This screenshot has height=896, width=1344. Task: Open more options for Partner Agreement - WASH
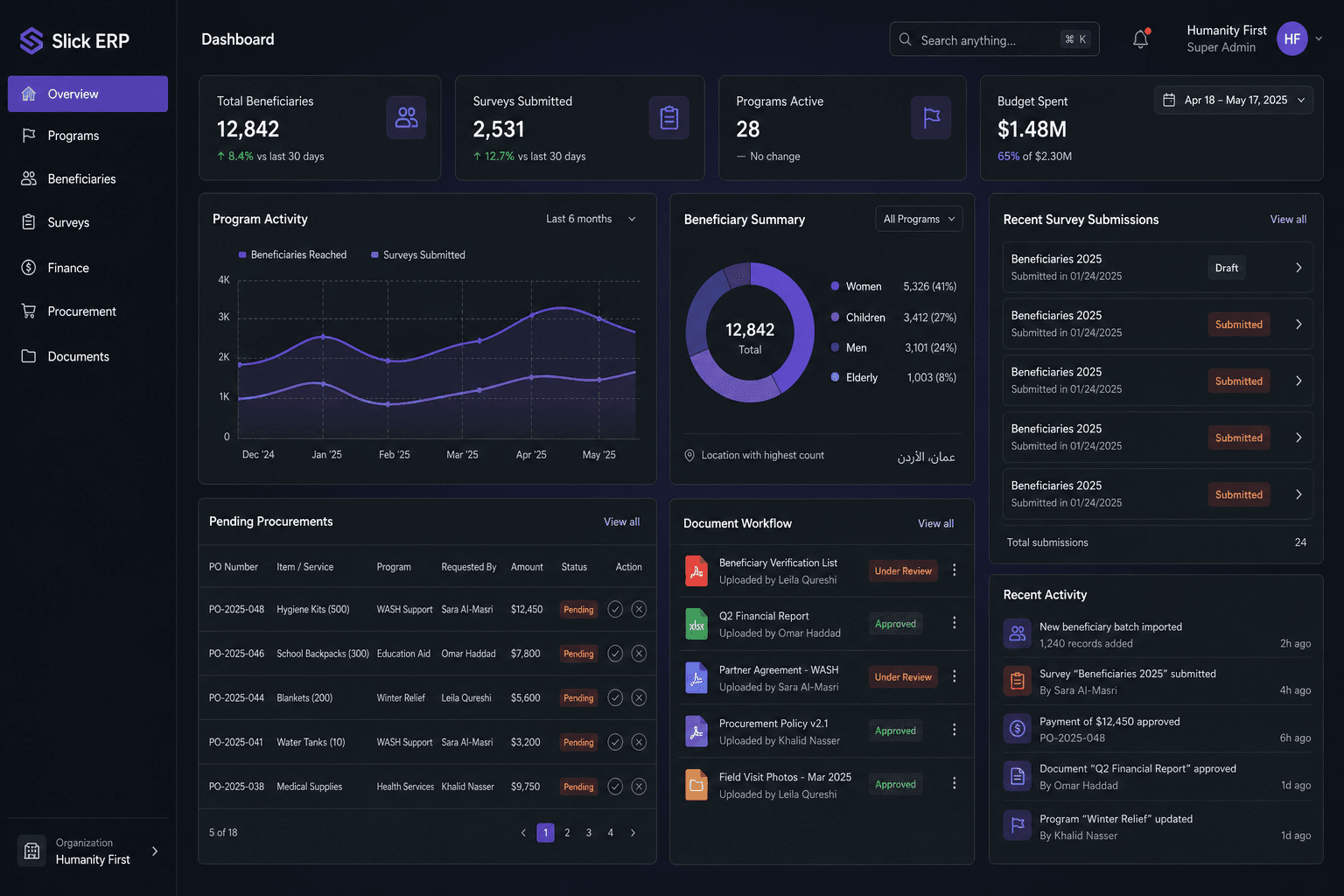point(954,676)
